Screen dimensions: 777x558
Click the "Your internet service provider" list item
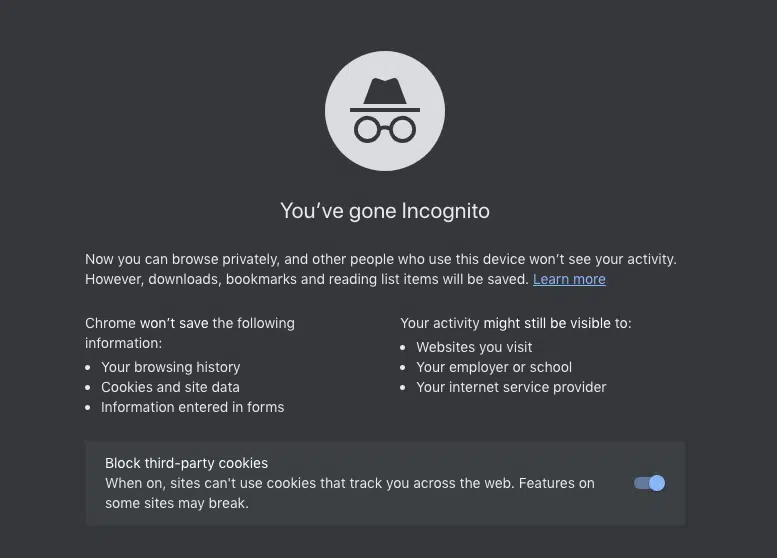(x=511, y=387)
